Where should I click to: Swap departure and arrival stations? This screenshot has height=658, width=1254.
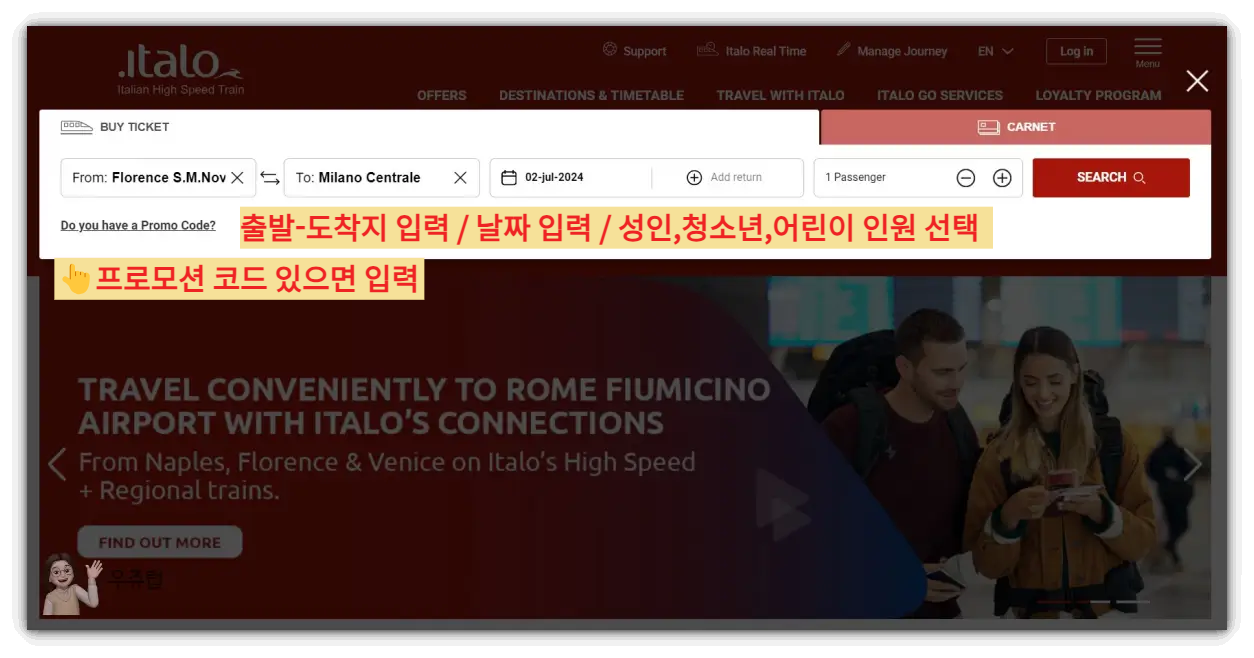coord(270,178)
